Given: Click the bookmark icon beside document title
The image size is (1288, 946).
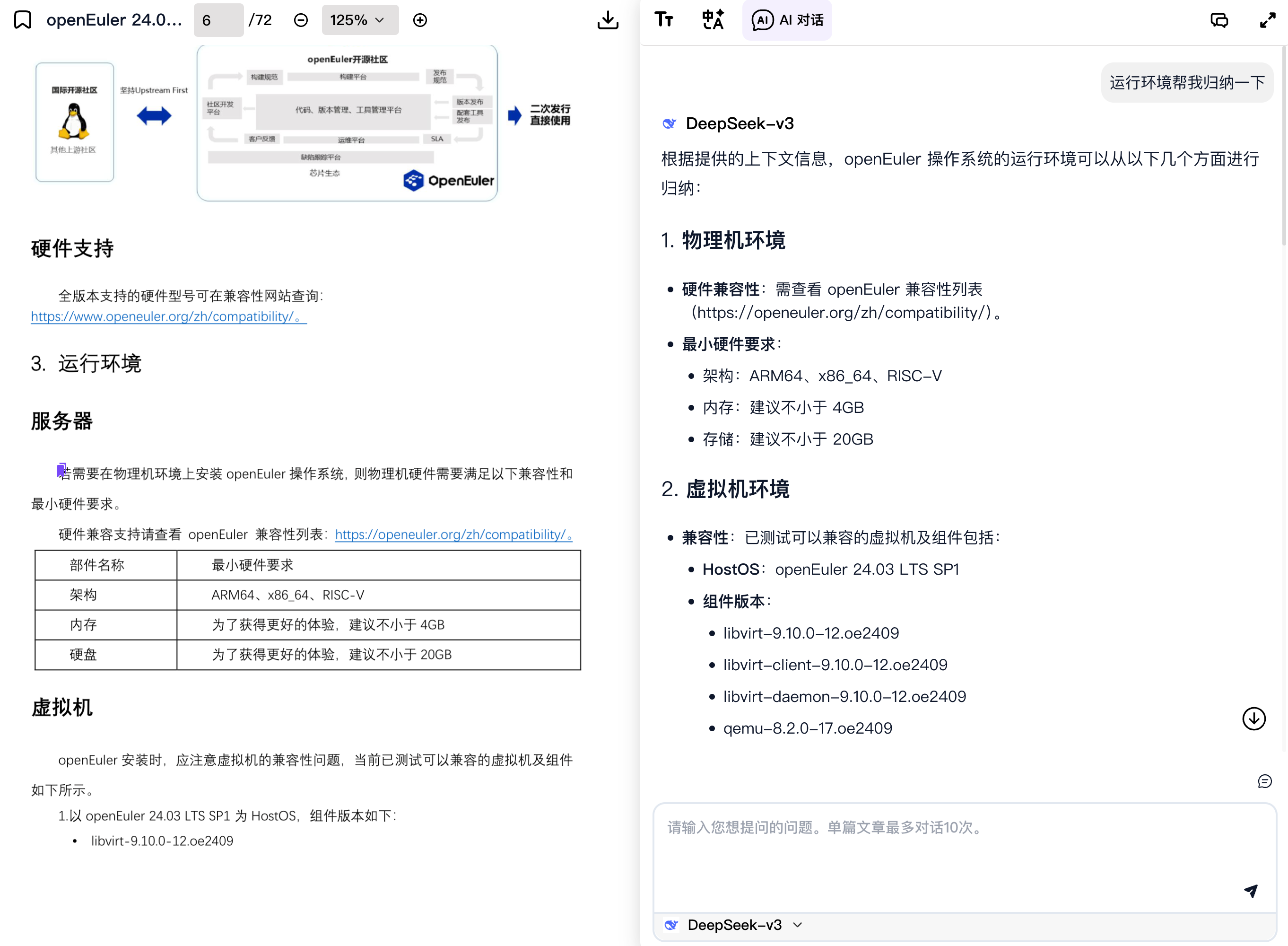Looking at the screenshot, I should click(22, 20).
